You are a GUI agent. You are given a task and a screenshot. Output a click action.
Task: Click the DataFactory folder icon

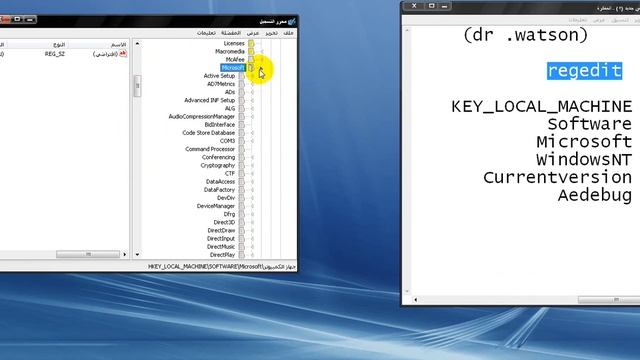point(242,190)
